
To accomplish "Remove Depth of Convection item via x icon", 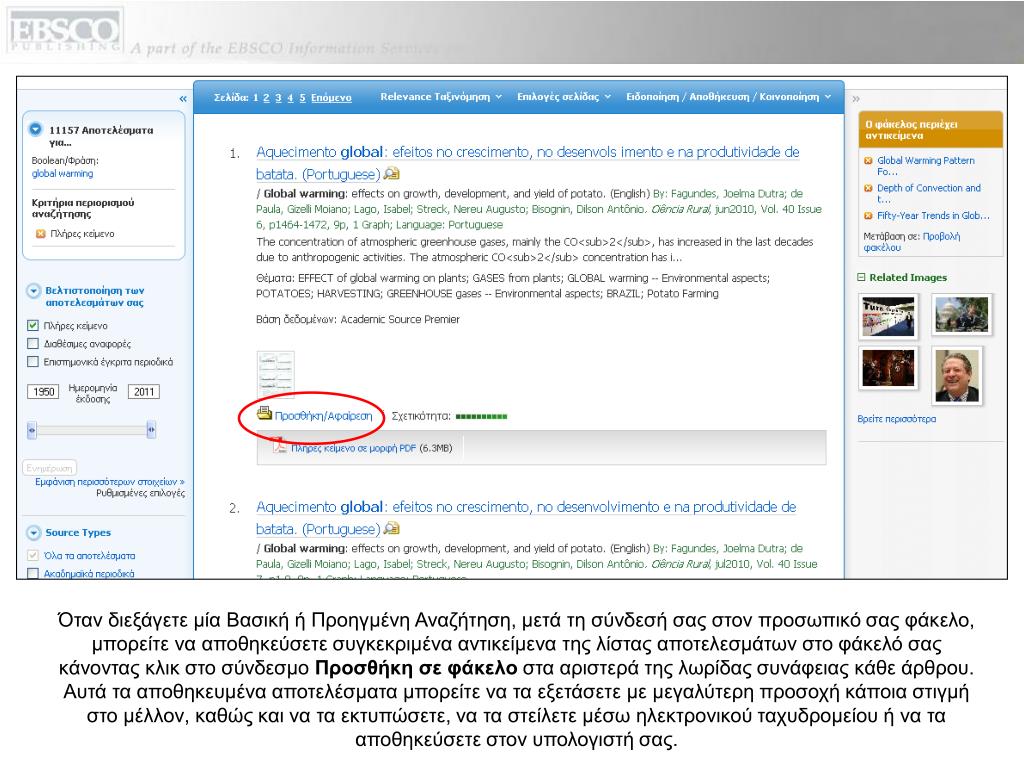I will tap(868, 188).
